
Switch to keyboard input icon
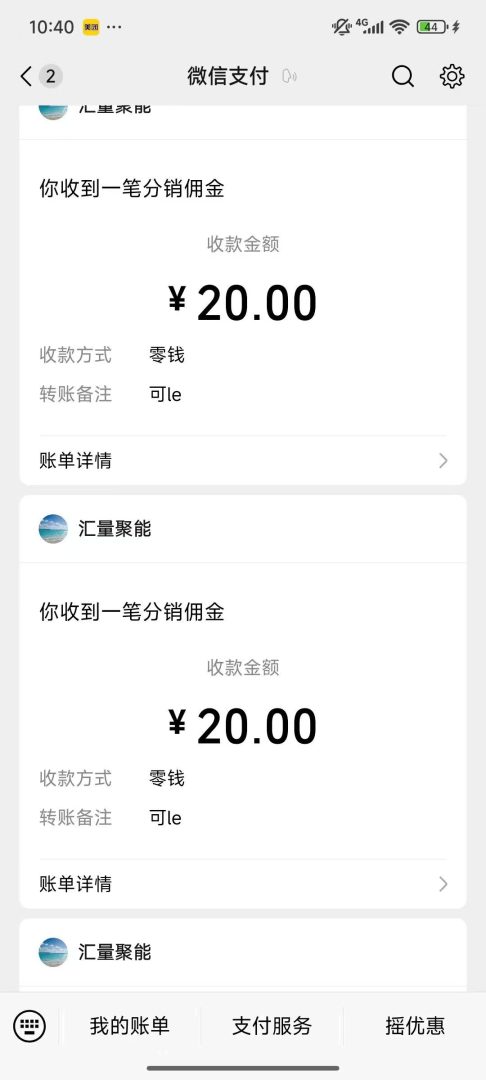[30, 1026]
